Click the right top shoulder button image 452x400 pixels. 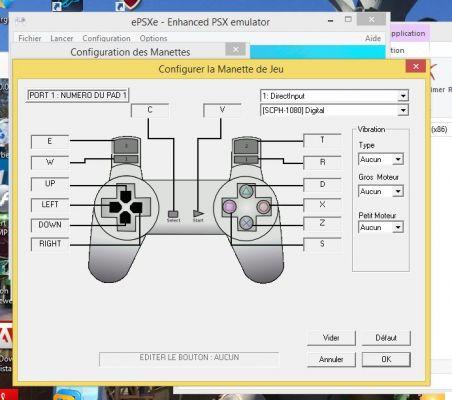[x=246, y=146]
